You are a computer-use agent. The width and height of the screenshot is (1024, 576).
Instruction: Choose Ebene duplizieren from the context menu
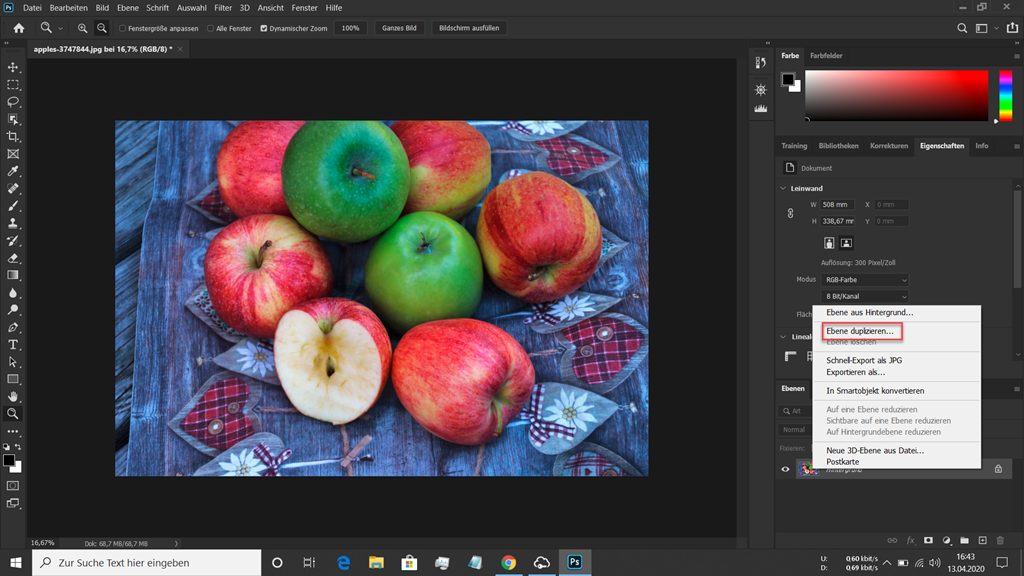point(859,331)
